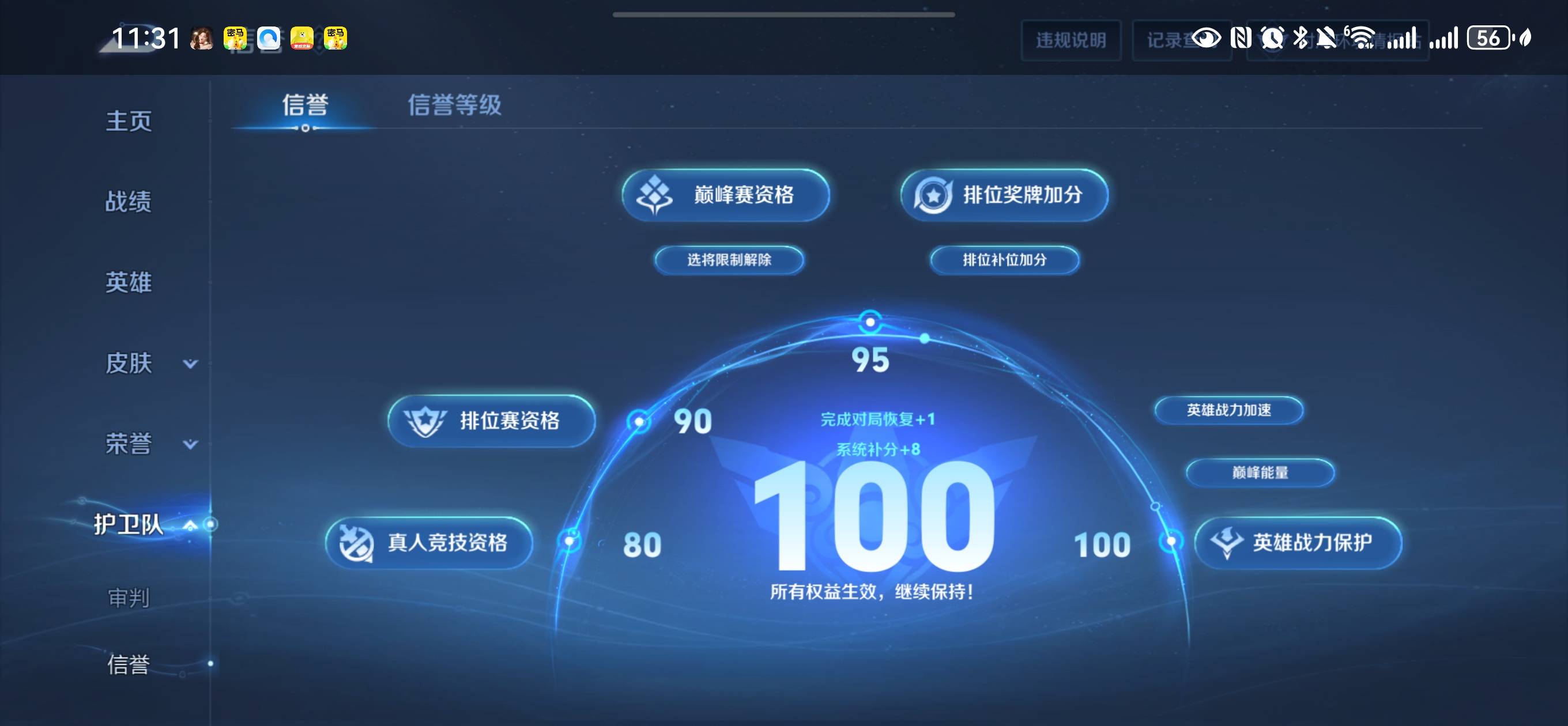Click the 英雄战力保护 icon

[1226, 542]
